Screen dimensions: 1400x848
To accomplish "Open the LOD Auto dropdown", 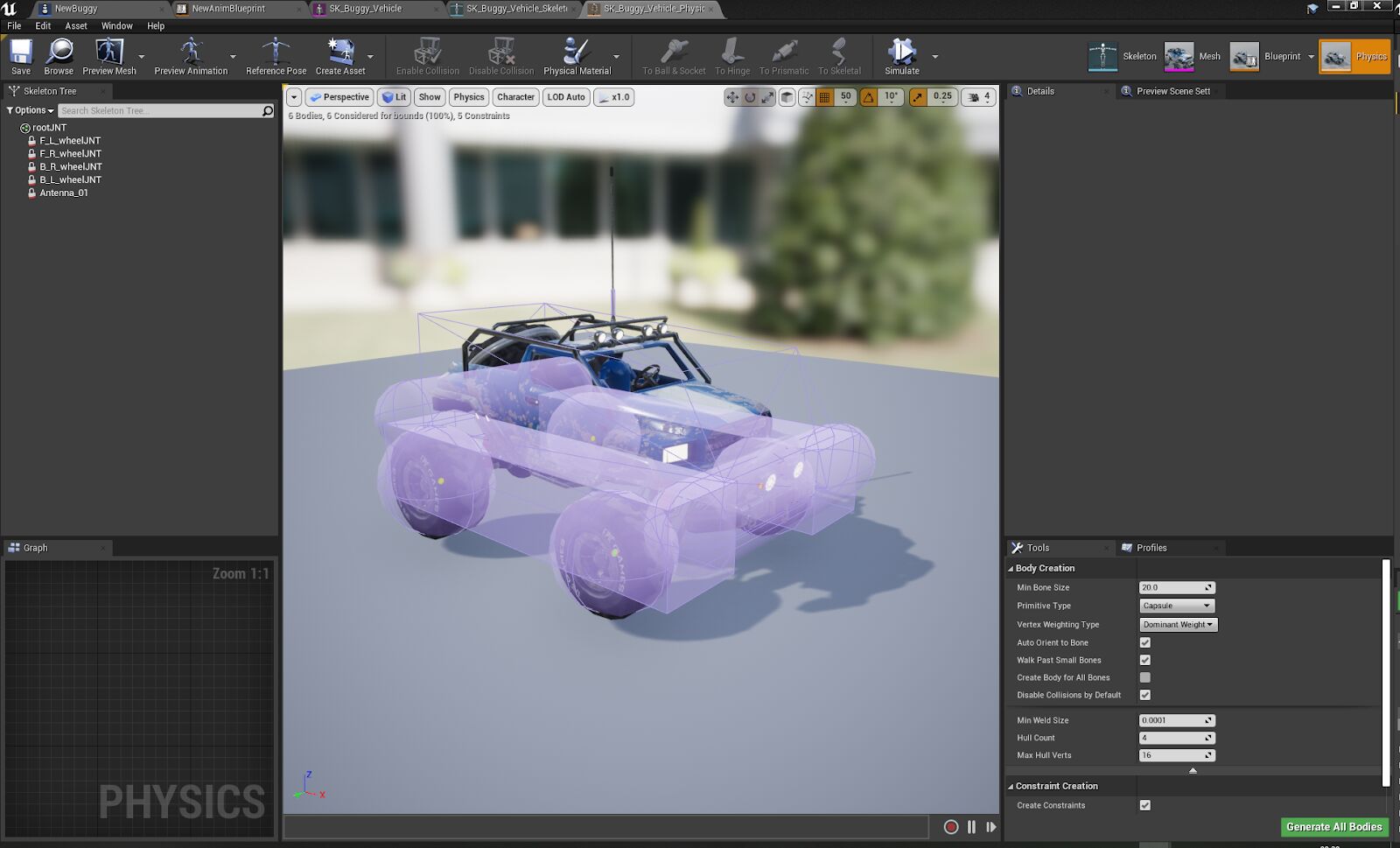I will pyautogui.click(x=565, y=97).
